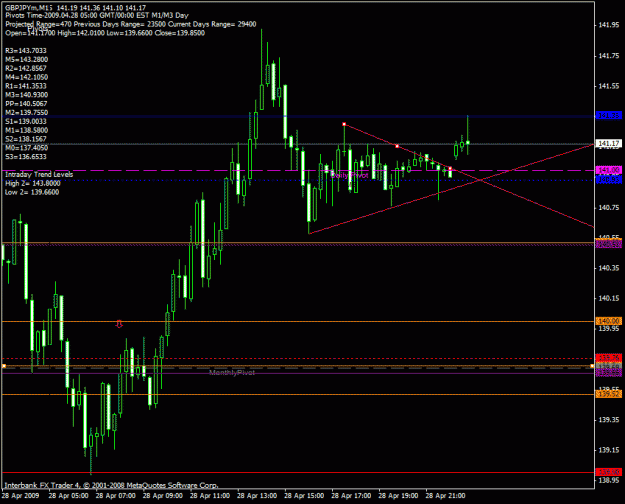Click the 141.75 price scale label
Viewport: 625px width, 504px height.
(609, 56)
